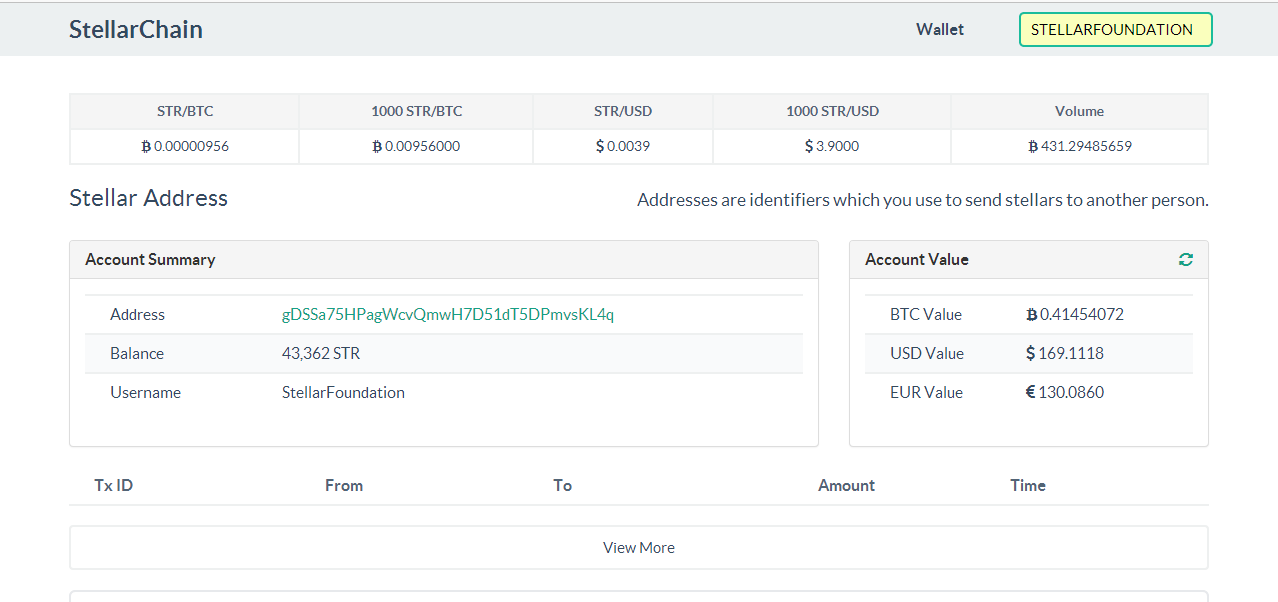The image size is (1278, 602).
Task: Refresh the Account Value panel
Action: tap(1185, 260)
